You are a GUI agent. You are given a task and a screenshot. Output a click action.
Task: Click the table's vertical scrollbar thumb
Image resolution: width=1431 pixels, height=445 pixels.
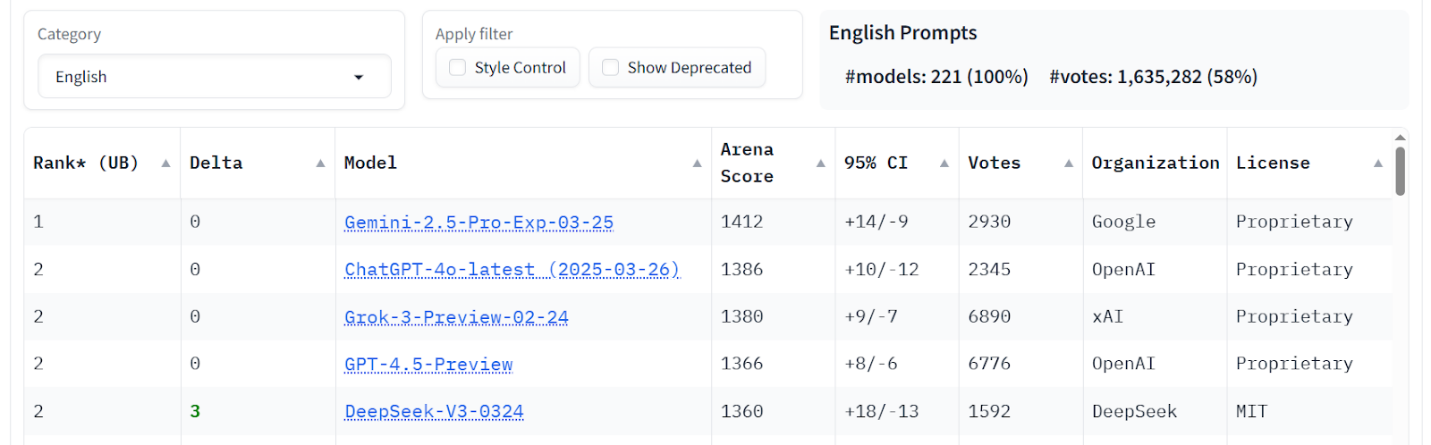point(1400,171)
